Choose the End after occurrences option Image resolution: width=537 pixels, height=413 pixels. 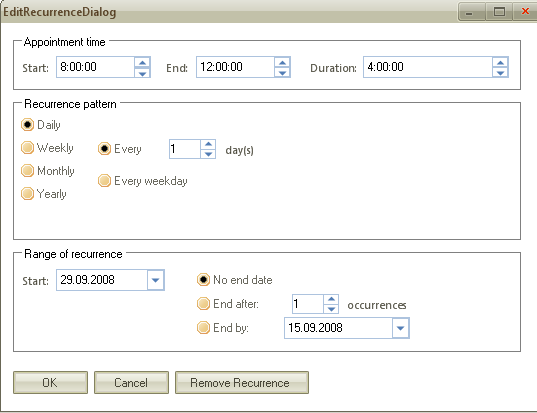click(x=228, y=304)
